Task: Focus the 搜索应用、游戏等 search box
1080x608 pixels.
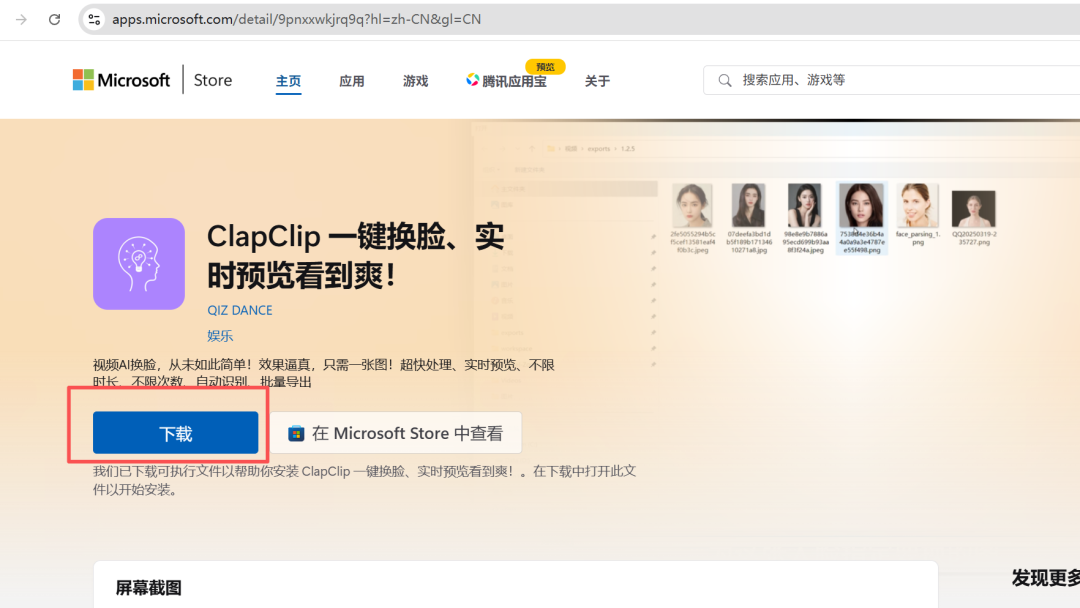Action: tap(891, 80)
